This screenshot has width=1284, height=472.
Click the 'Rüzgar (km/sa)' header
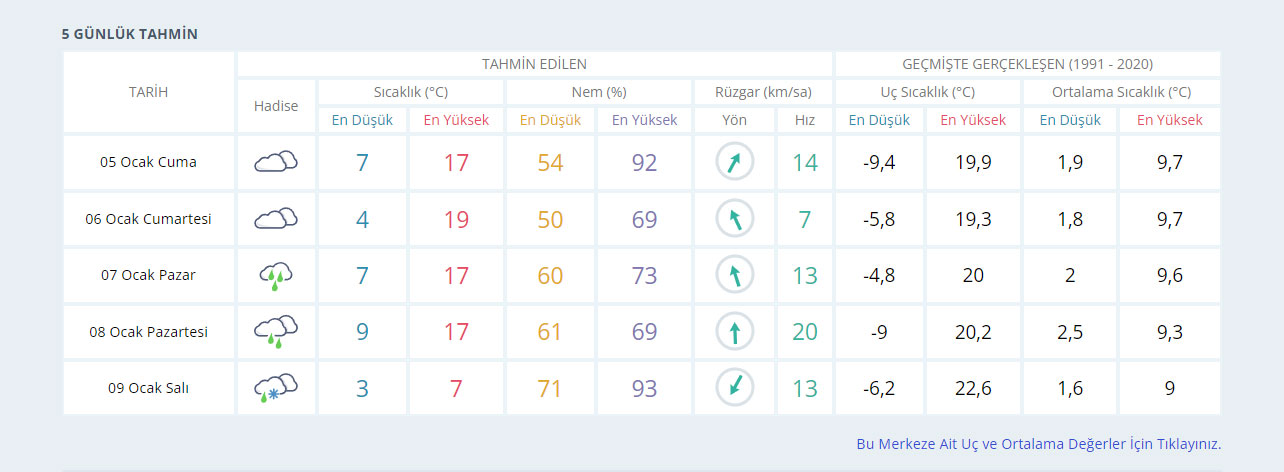point(763,92)
